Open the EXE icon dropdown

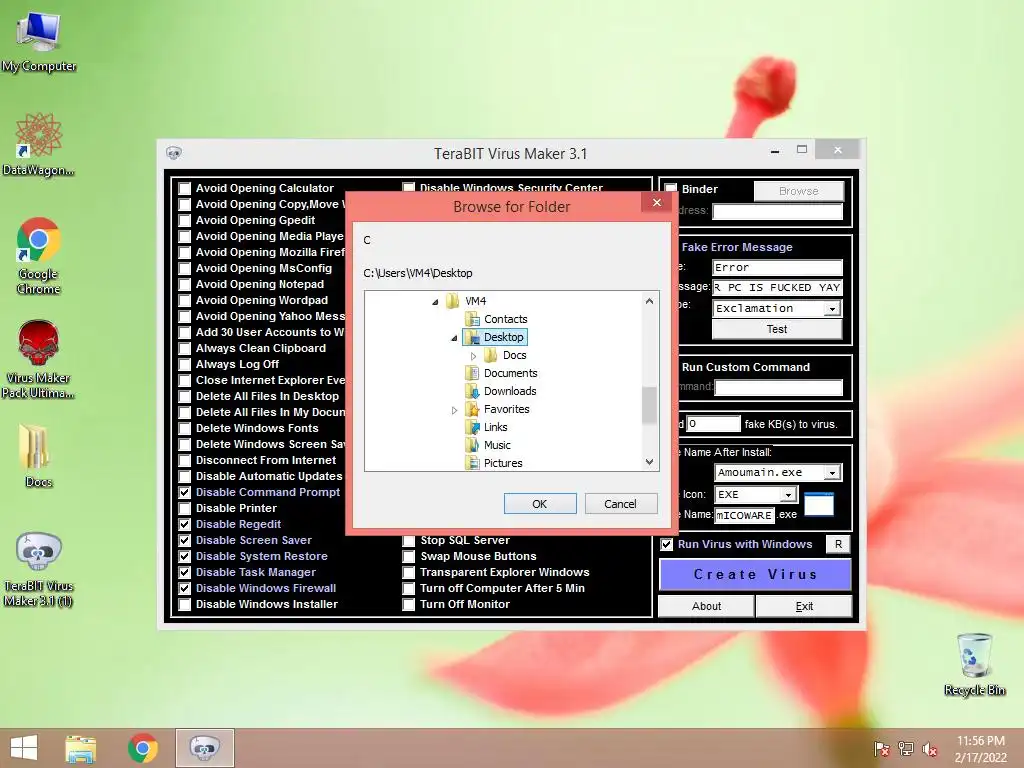(x=788, y=495)
